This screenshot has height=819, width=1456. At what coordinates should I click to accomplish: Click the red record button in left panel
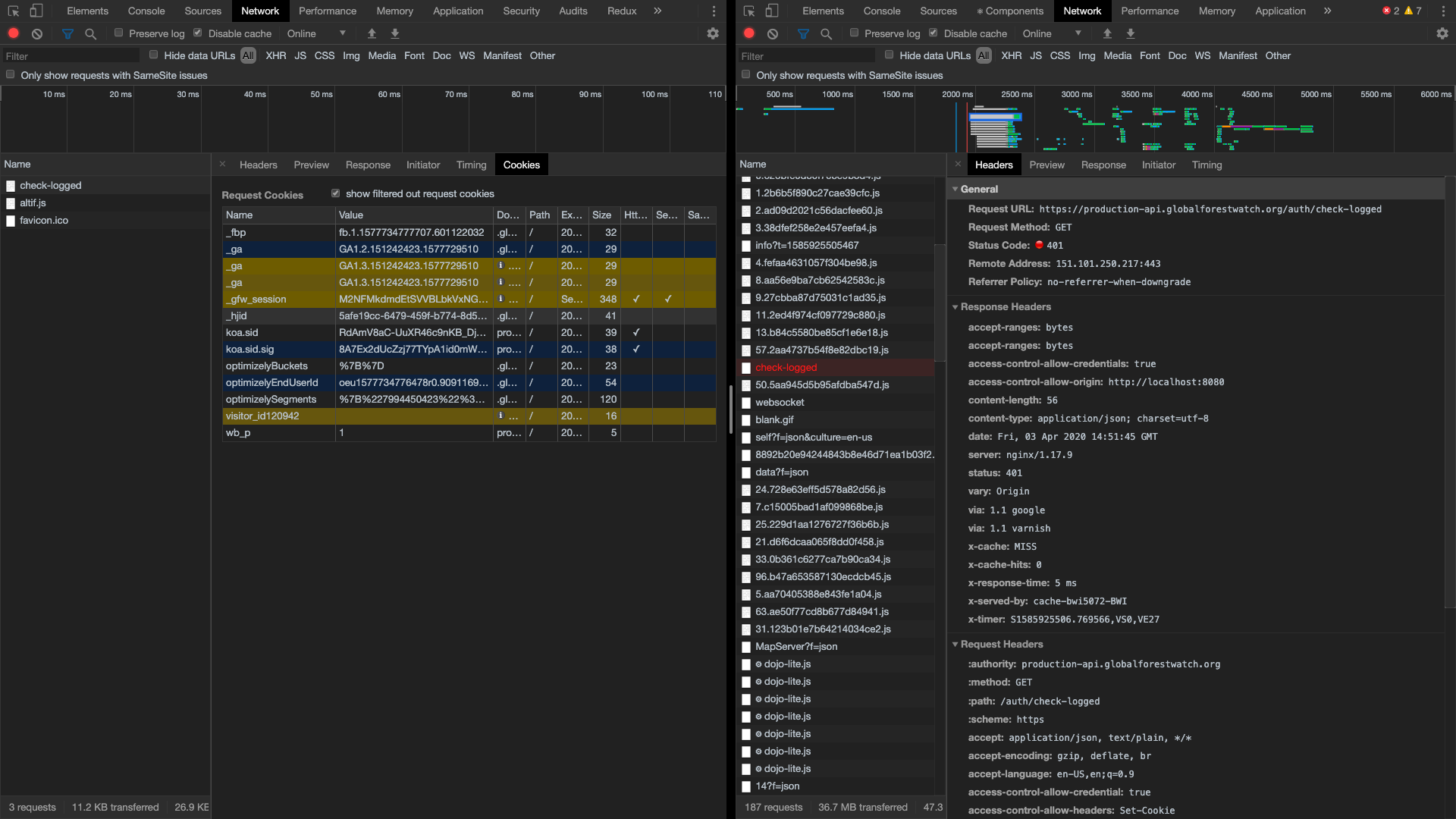[x=14, y=33]
